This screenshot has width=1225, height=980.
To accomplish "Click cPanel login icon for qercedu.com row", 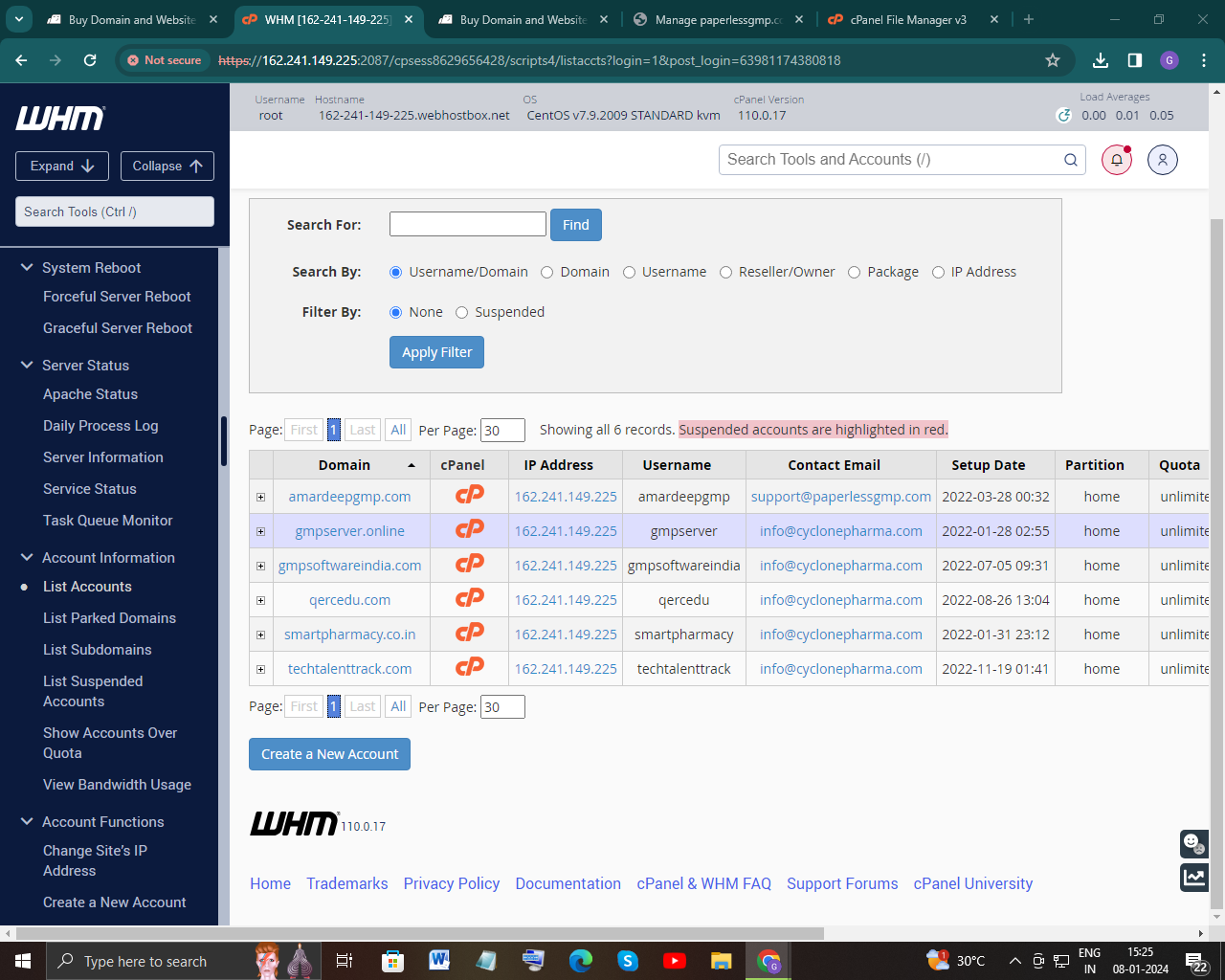I will coord(469,599).
